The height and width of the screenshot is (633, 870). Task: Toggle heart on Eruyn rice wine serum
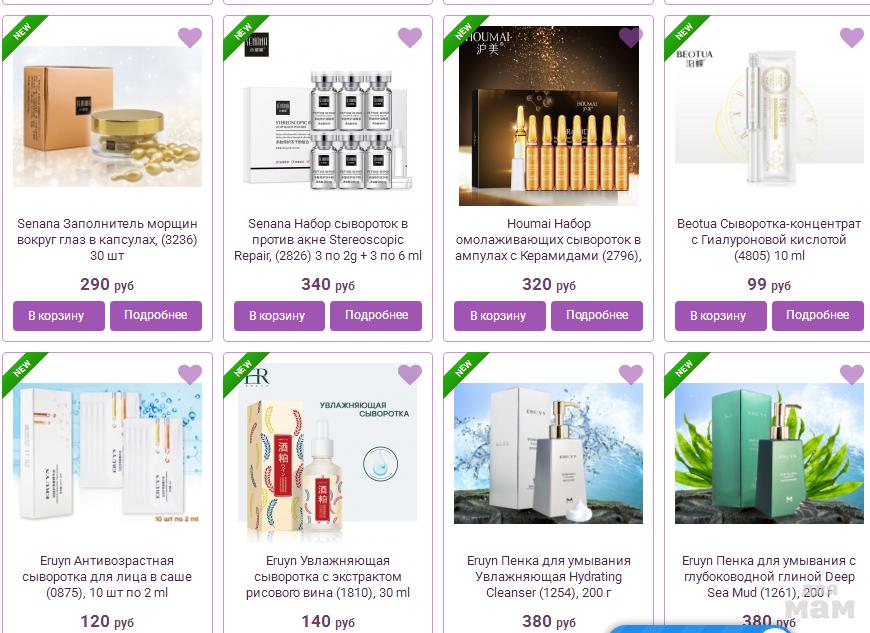410,374
